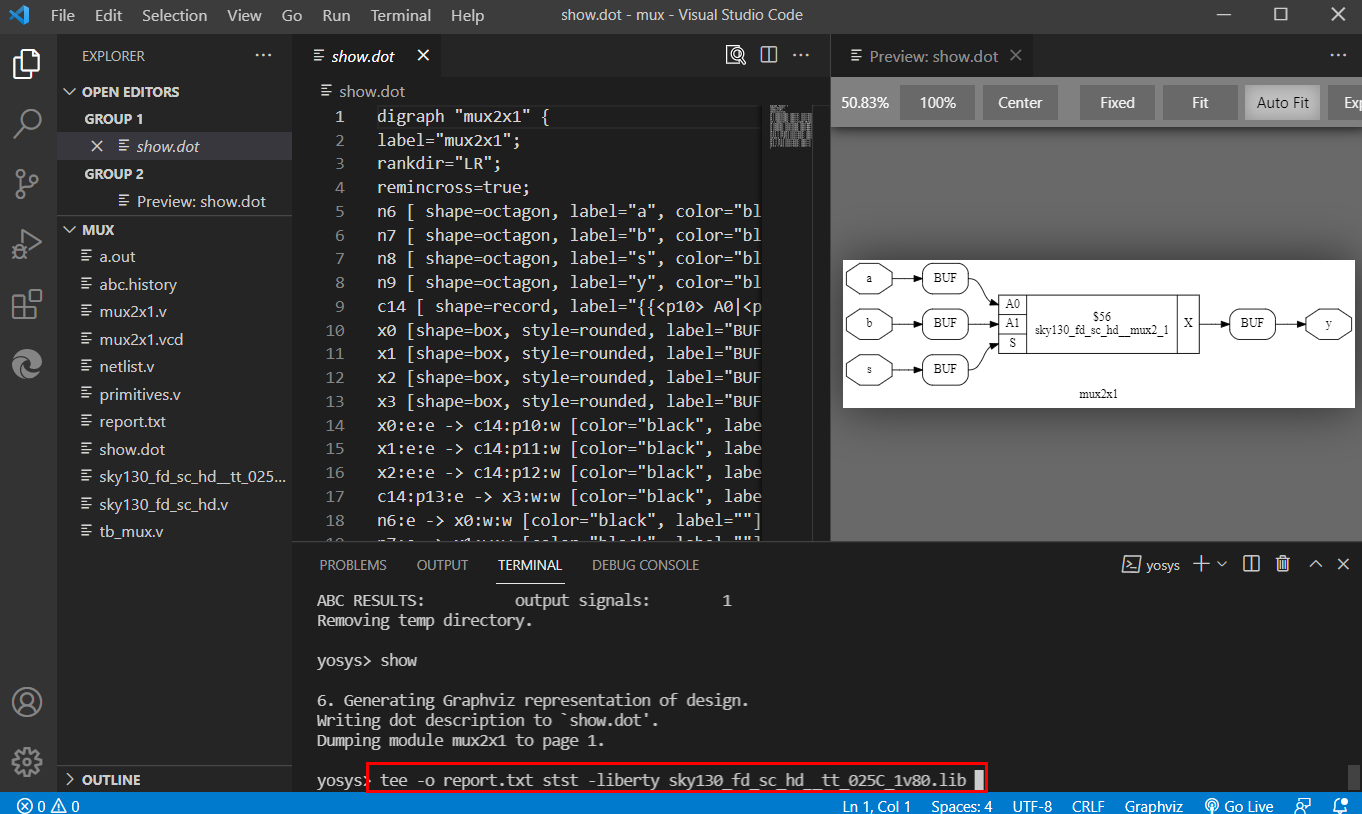Close the show.dot editor tab
1362x814 pixels.
[x=422, y=56]
